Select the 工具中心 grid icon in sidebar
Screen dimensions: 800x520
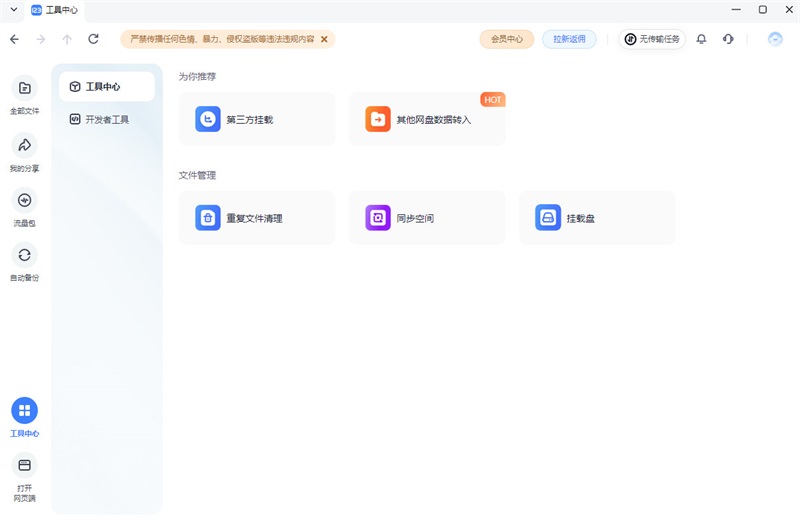coord(24,410)
